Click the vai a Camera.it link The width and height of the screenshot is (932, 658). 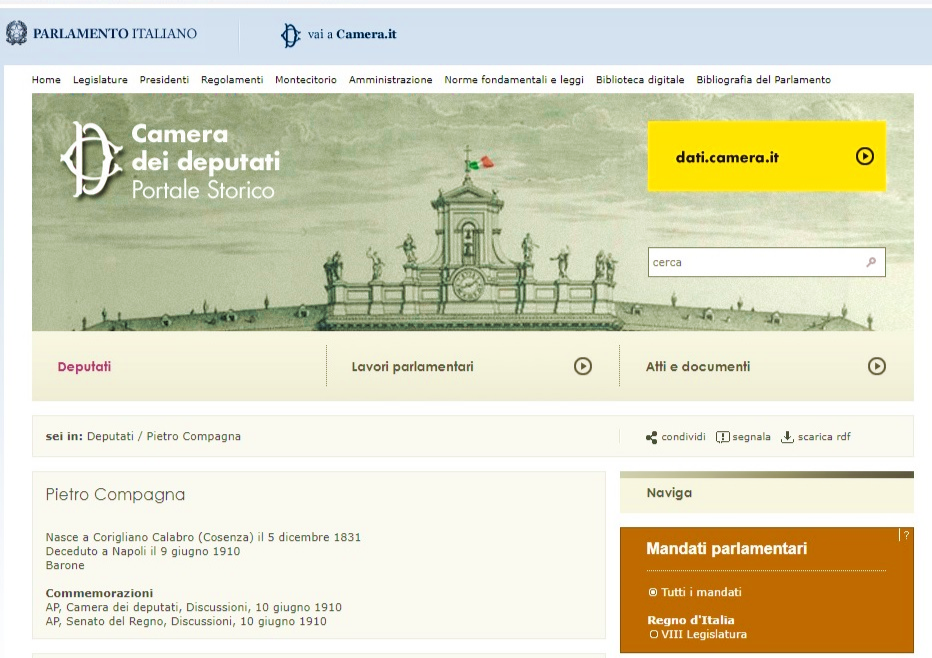(x=352, y=34)
